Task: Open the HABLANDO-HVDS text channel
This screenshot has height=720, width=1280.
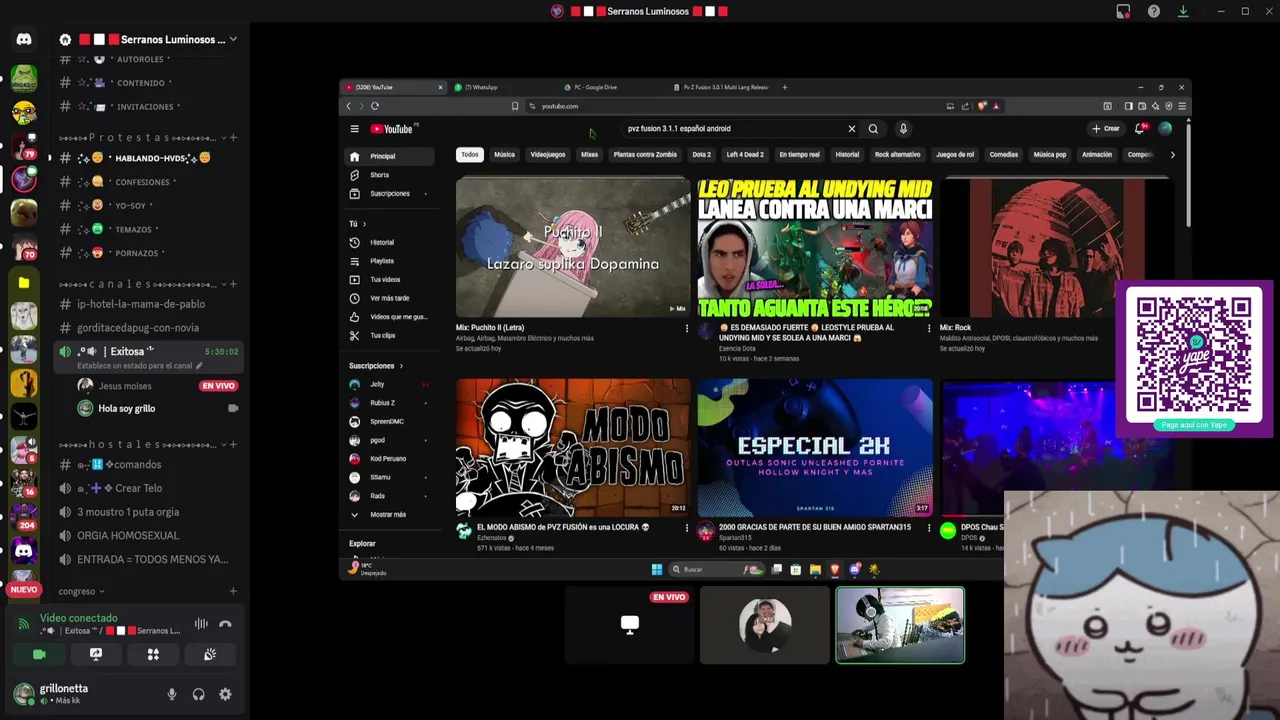Action: [148, 158]
